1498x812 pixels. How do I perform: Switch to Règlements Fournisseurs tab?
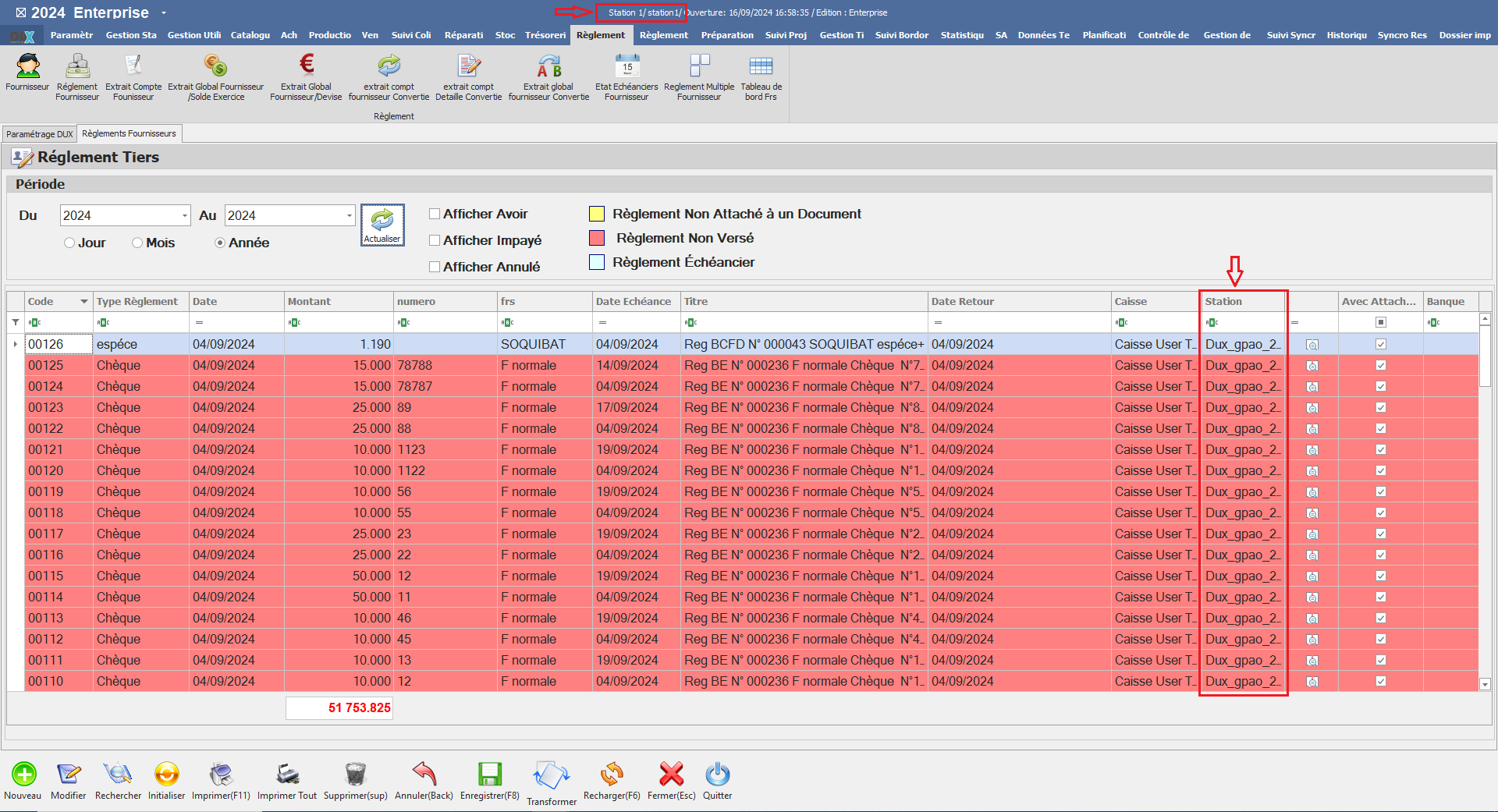pos(129,133)
